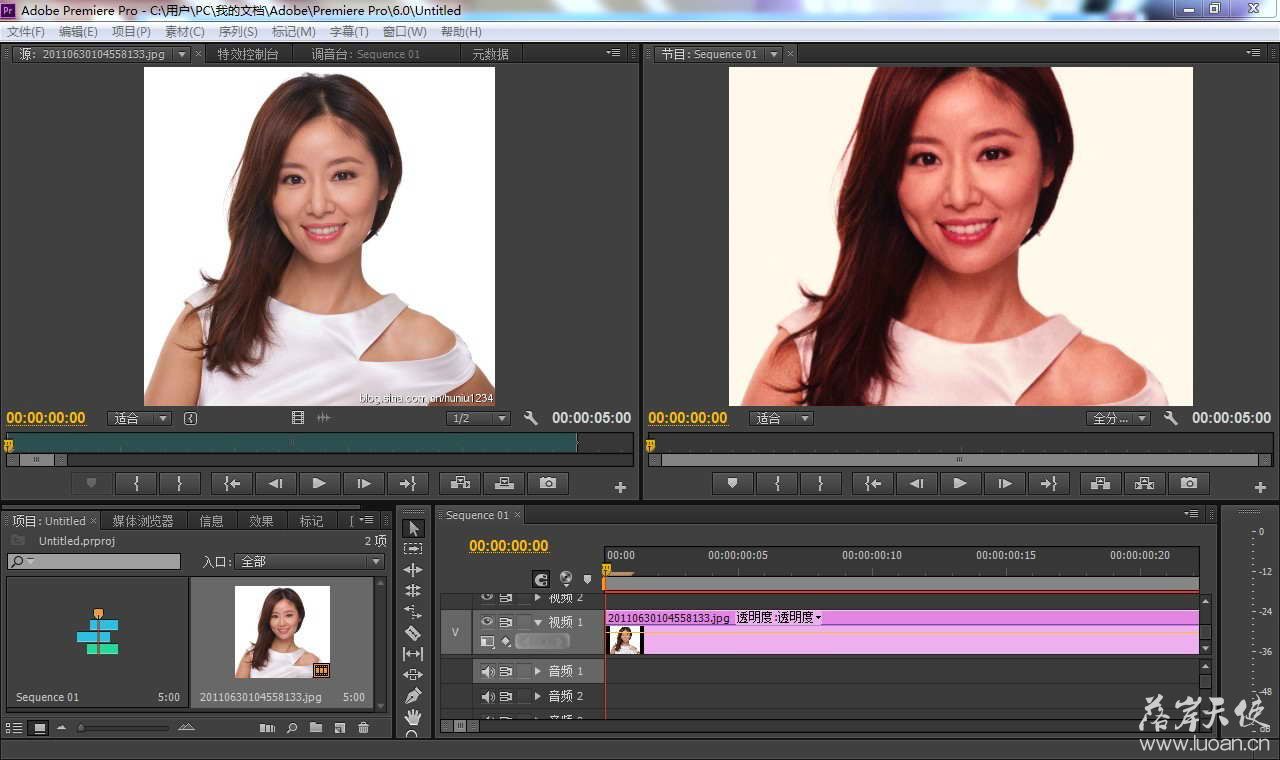Click Extract button in Program monitor
Viewport: 1280px width, 760px height.
click(1144, 483)
